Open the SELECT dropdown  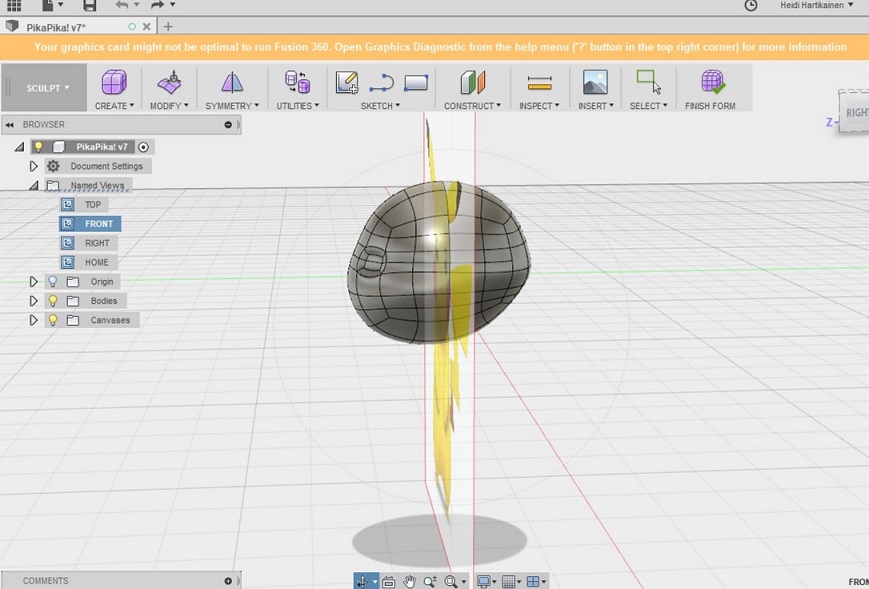(x=648, y=106)
